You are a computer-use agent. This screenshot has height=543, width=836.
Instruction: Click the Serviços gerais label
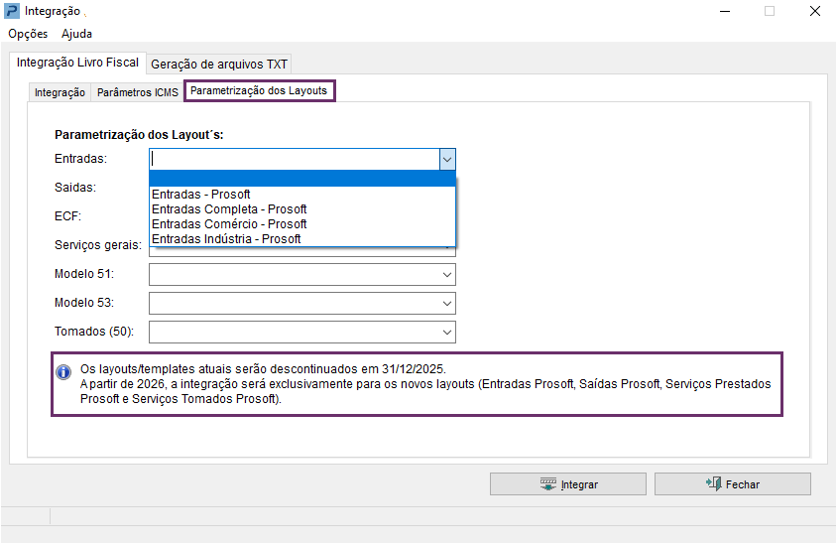point(98,245)
